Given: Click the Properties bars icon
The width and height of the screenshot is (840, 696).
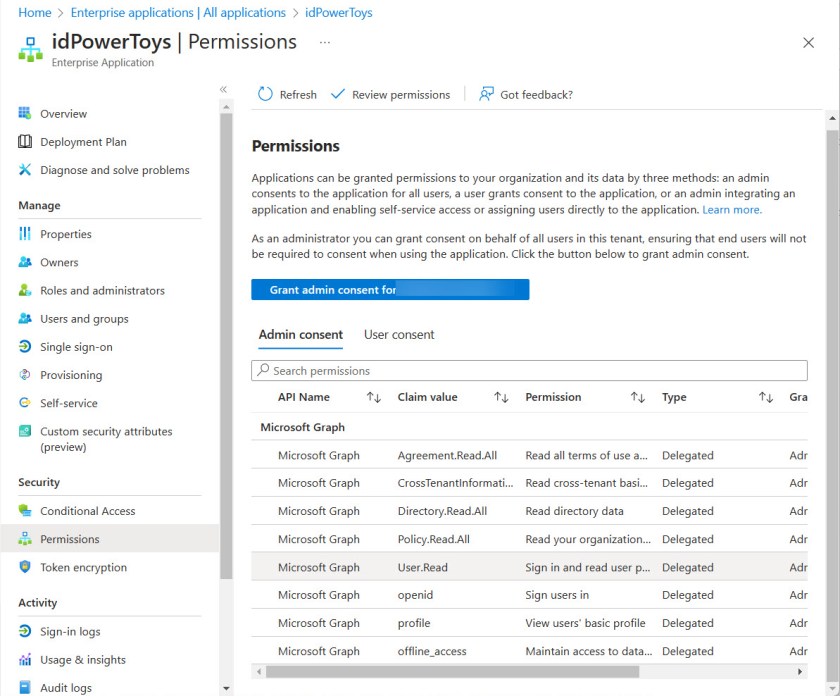Looking at the screenshot, I should click(25, 234).
